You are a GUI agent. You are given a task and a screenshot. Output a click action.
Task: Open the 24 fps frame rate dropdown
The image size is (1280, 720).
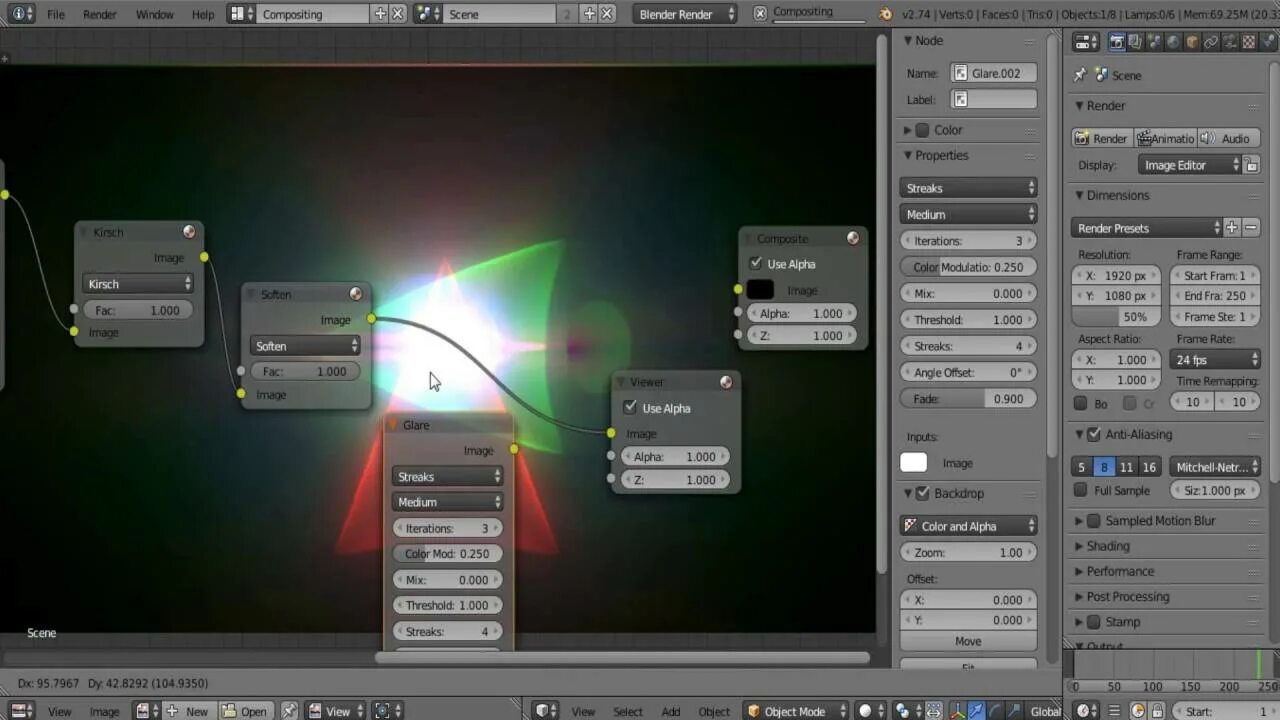[x=1215, y=360]
